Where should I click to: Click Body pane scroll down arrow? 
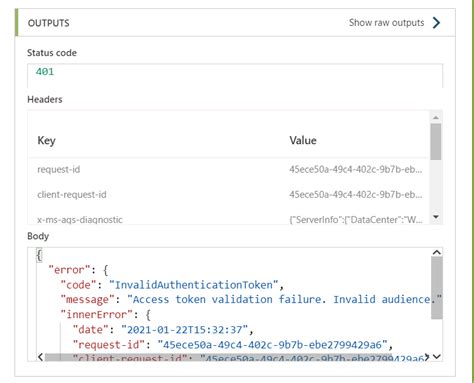point(437,357)
